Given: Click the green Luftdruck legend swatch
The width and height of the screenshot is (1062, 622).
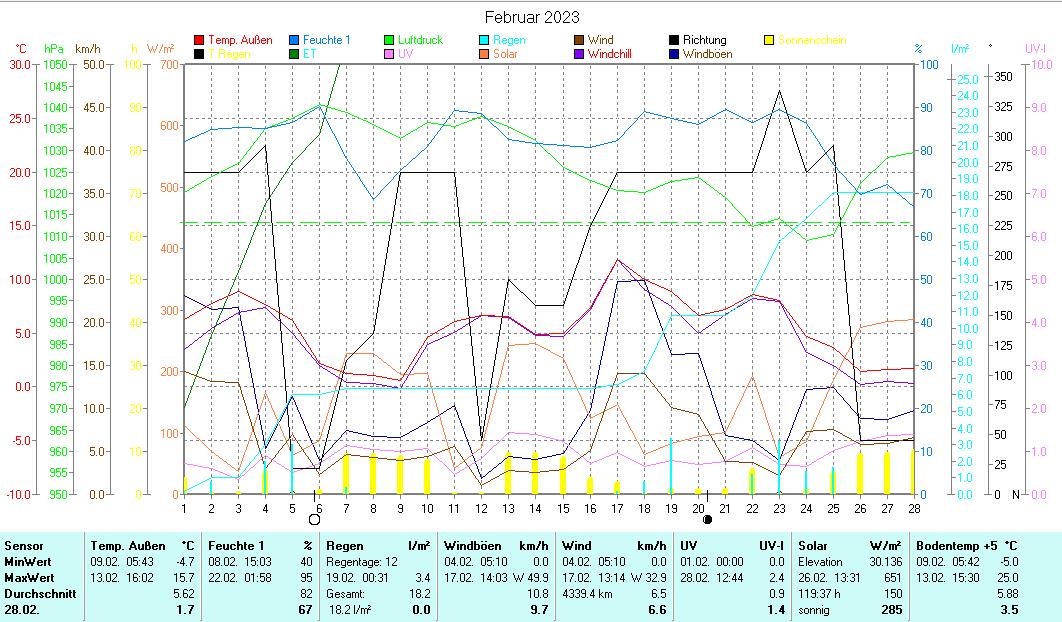Looking at the screenshot, I should coord(389,41).
